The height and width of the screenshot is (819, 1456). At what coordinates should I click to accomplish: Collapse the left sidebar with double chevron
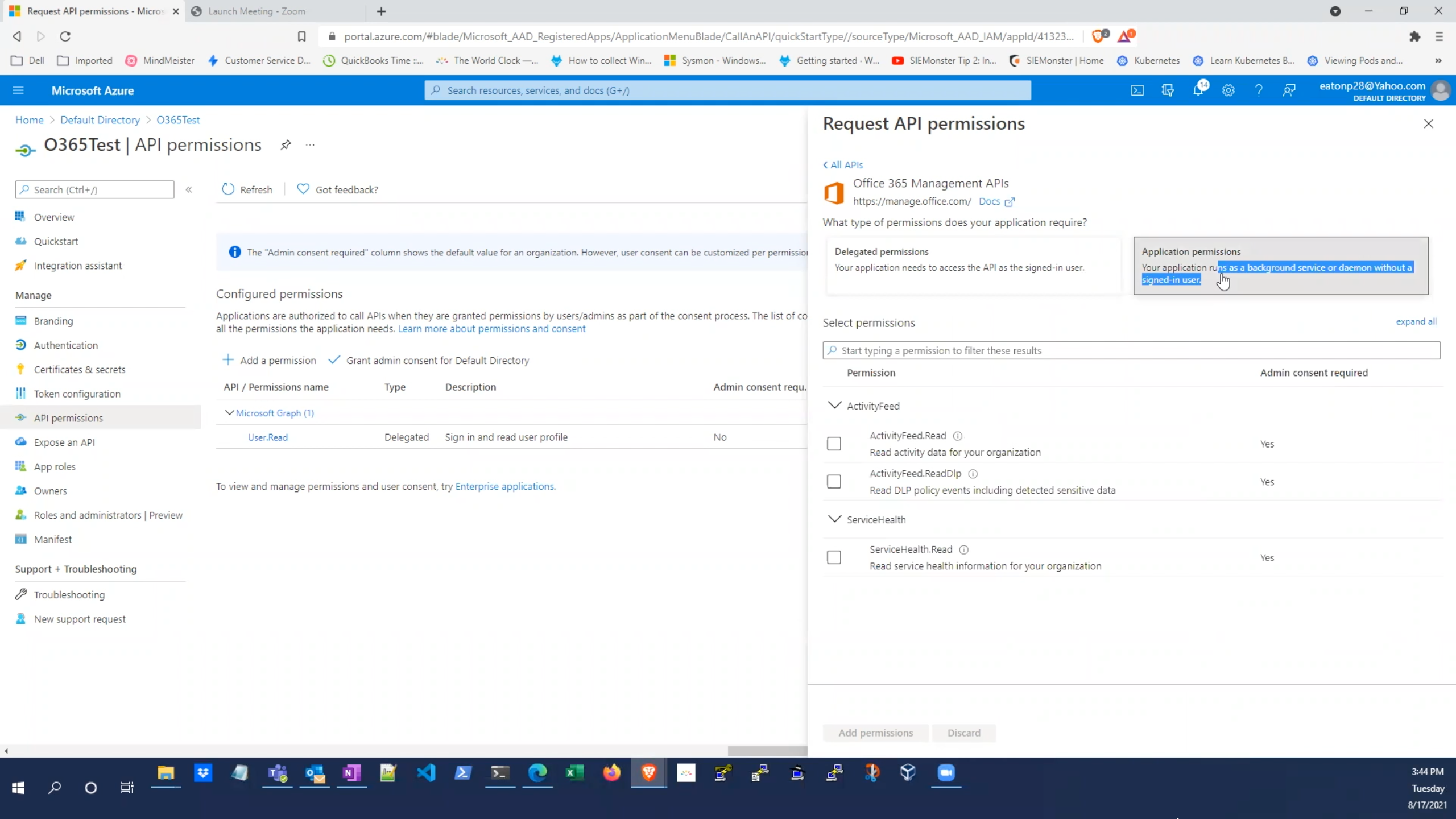(189, 190)
